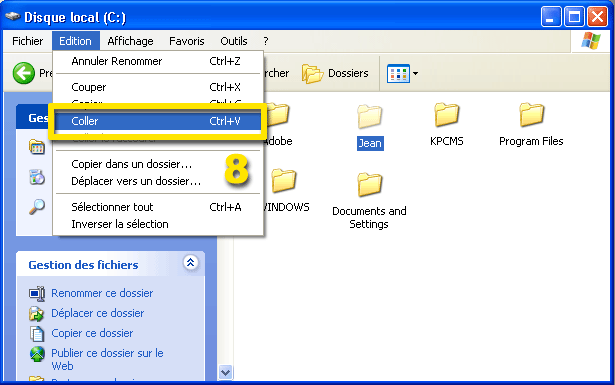Select the Adobe folder icon
The height and width of the screenshot is (385, 615).
point(278,114)
